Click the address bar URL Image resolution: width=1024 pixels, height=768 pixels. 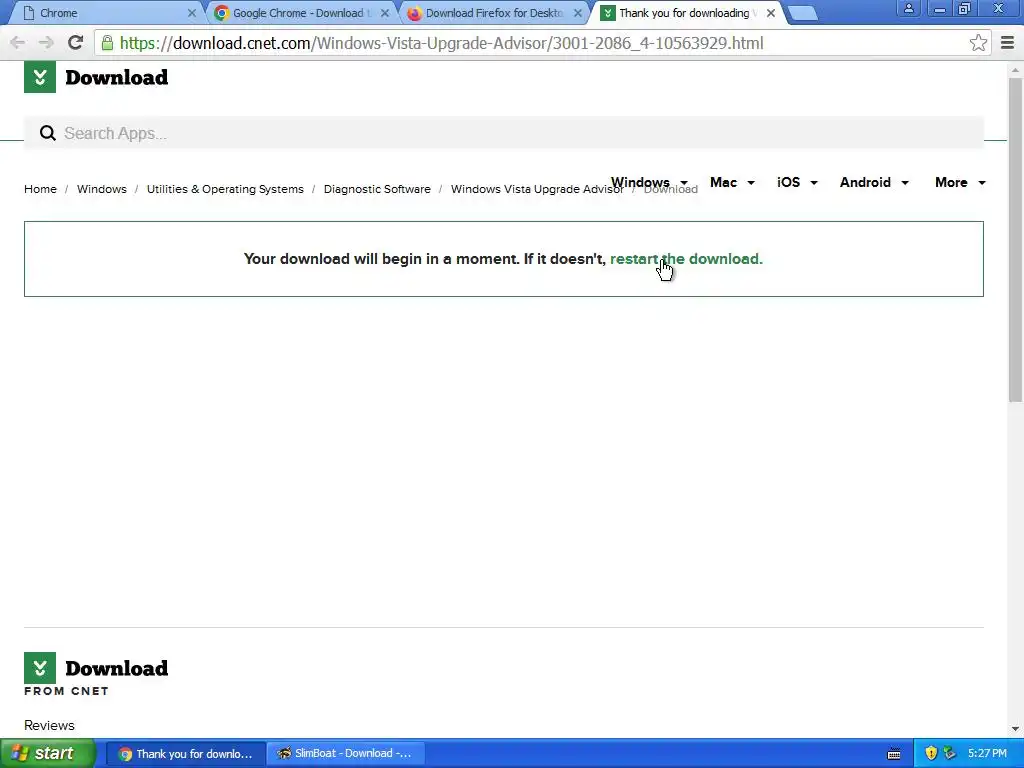[x=441, y=43]
